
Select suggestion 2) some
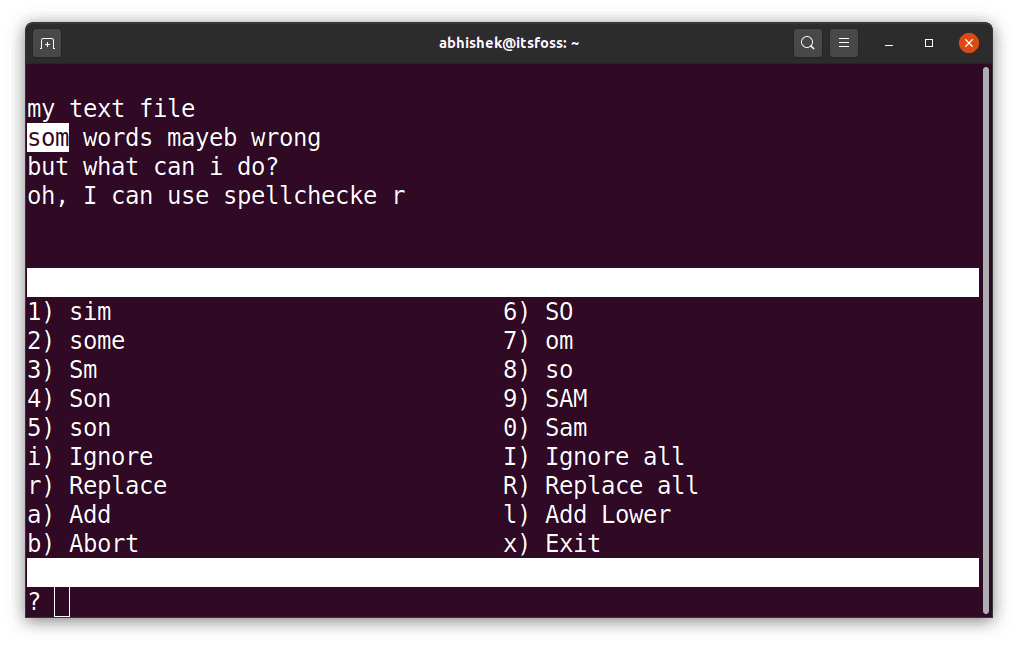pyautogui.click(x=75, y=340)
